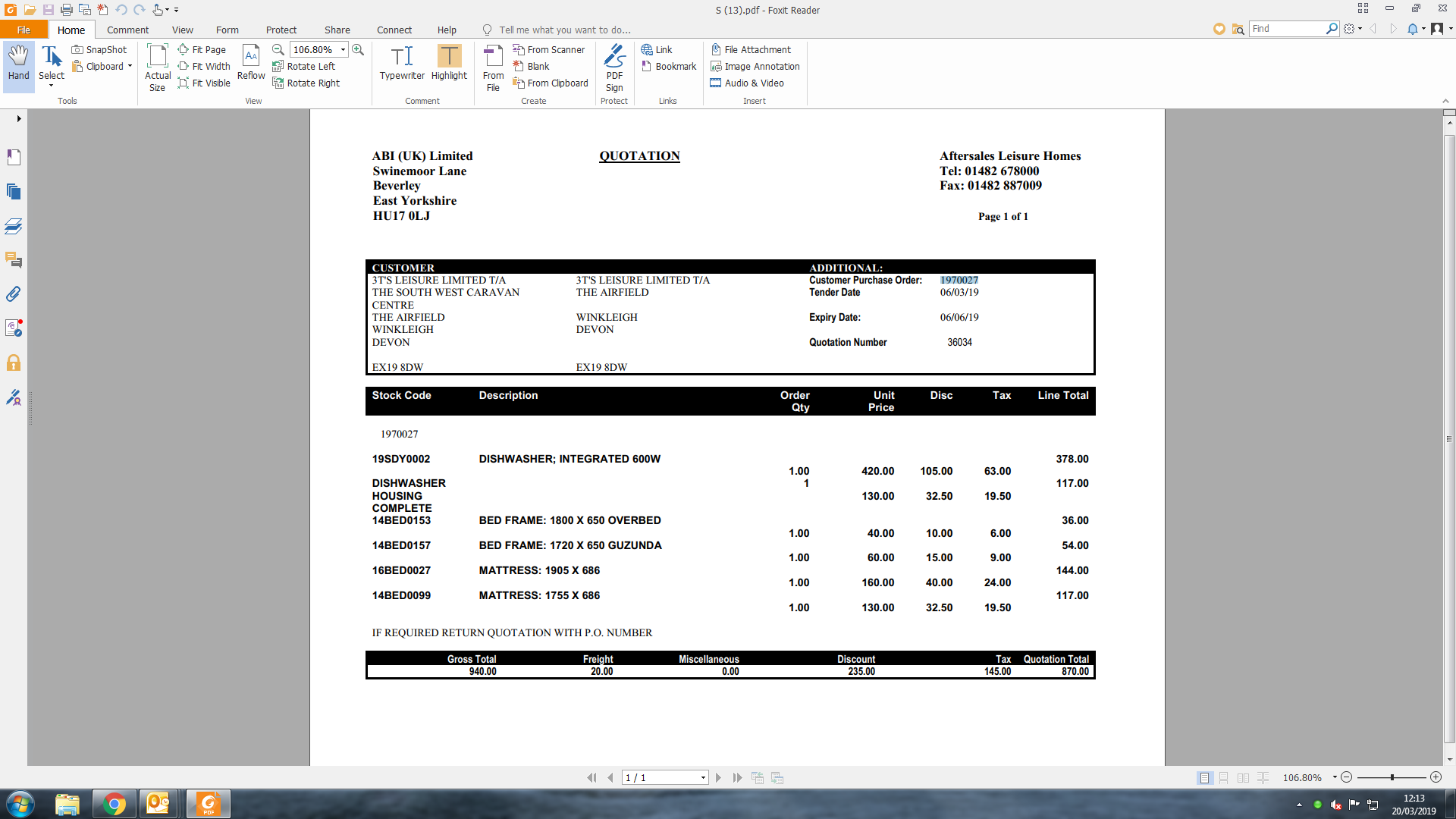Expand the Clipboard dropdown arrow
Screen dimensions: 1456x819
[x=130, y=67]
